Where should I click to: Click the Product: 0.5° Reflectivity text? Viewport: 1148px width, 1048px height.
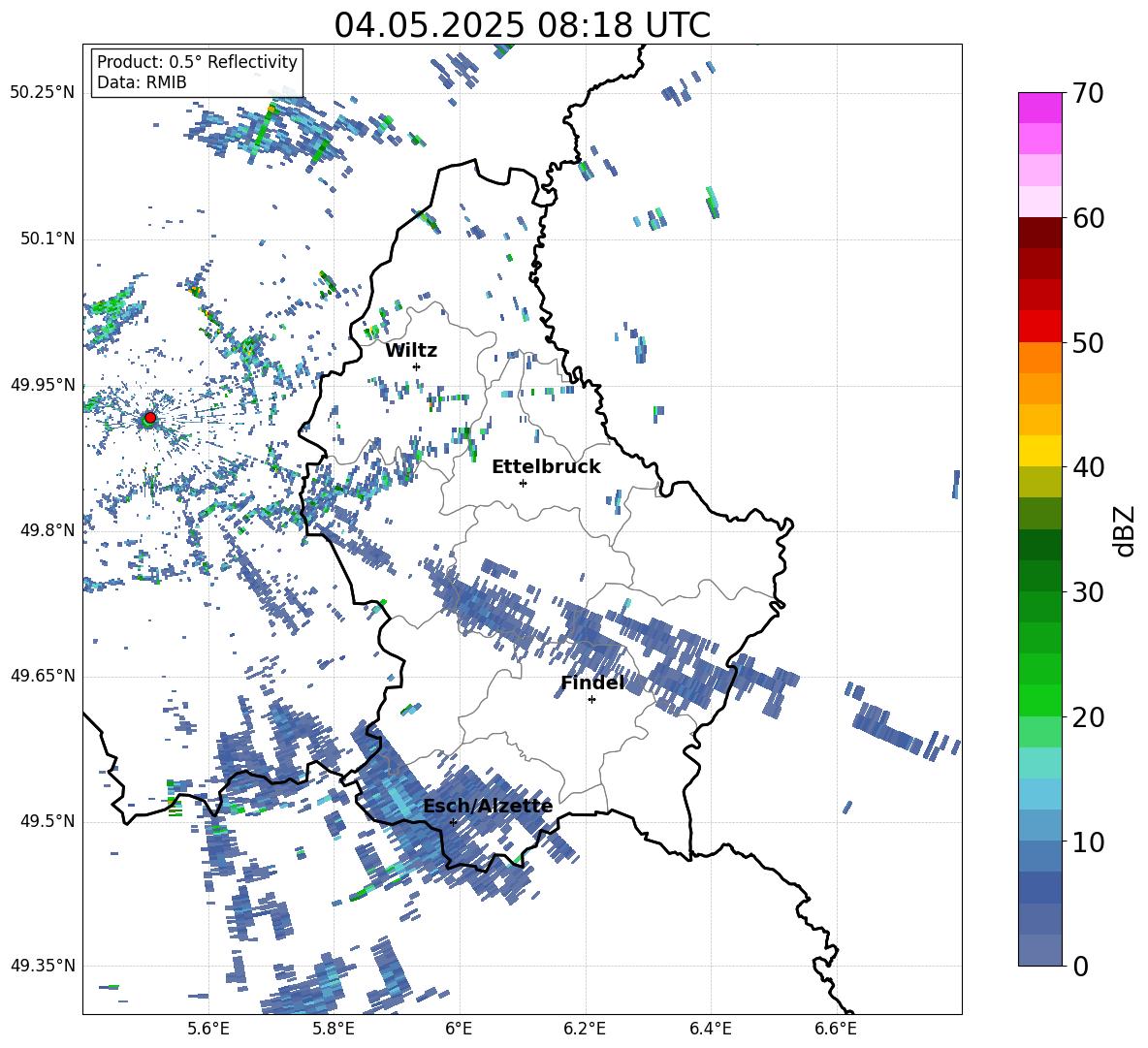pyautogui.click(x=197, y=61)
